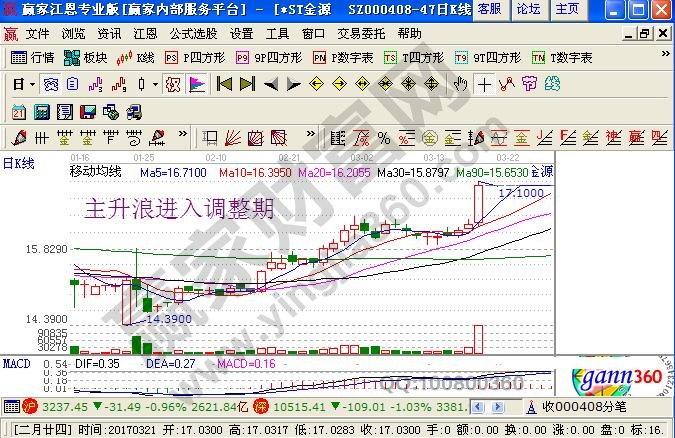The width and height of the screenshot is (675, 438).
Task: Click the F grid lines icon
Action: (111, 138)
